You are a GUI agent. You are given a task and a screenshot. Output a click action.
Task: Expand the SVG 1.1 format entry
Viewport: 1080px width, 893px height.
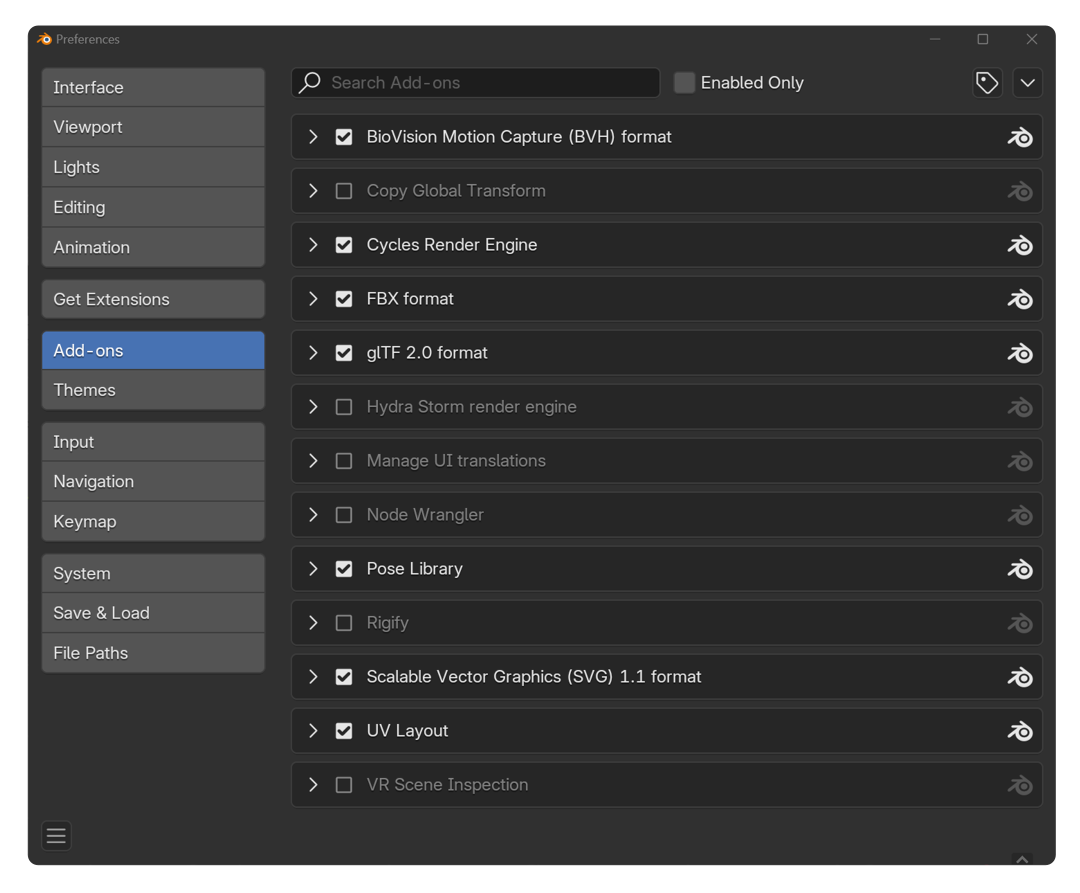click(x=313, y=677)
